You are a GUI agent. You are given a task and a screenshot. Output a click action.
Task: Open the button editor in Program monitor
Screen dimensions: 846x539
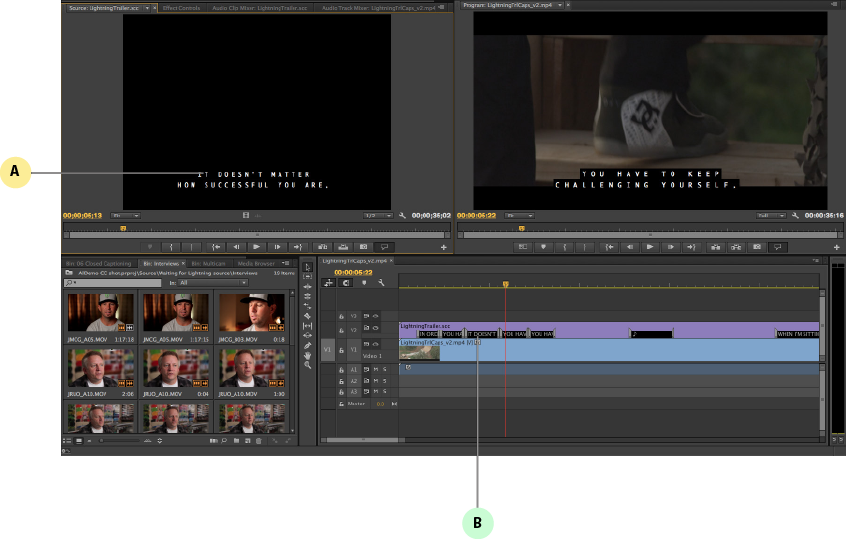click(x=836, y=248)
